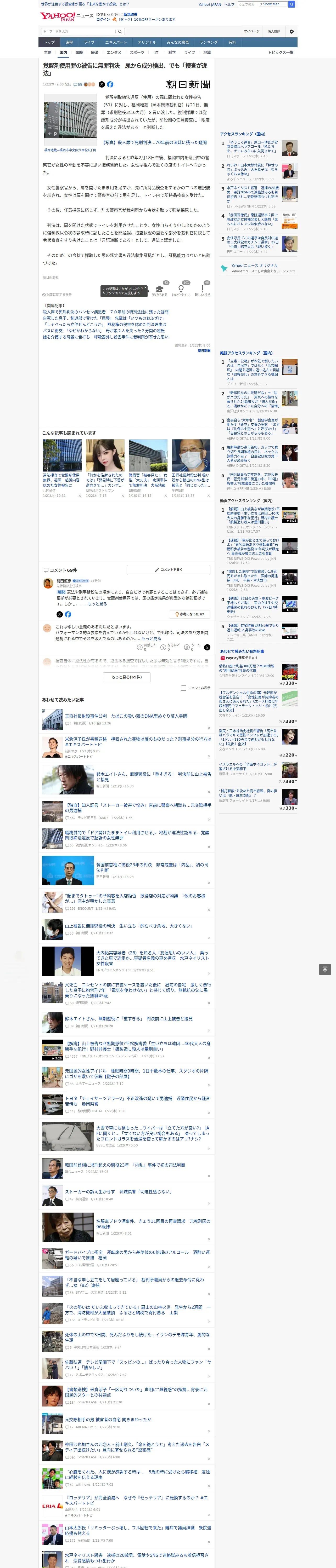Select the ランキング navigation tab

click(209, 43)
